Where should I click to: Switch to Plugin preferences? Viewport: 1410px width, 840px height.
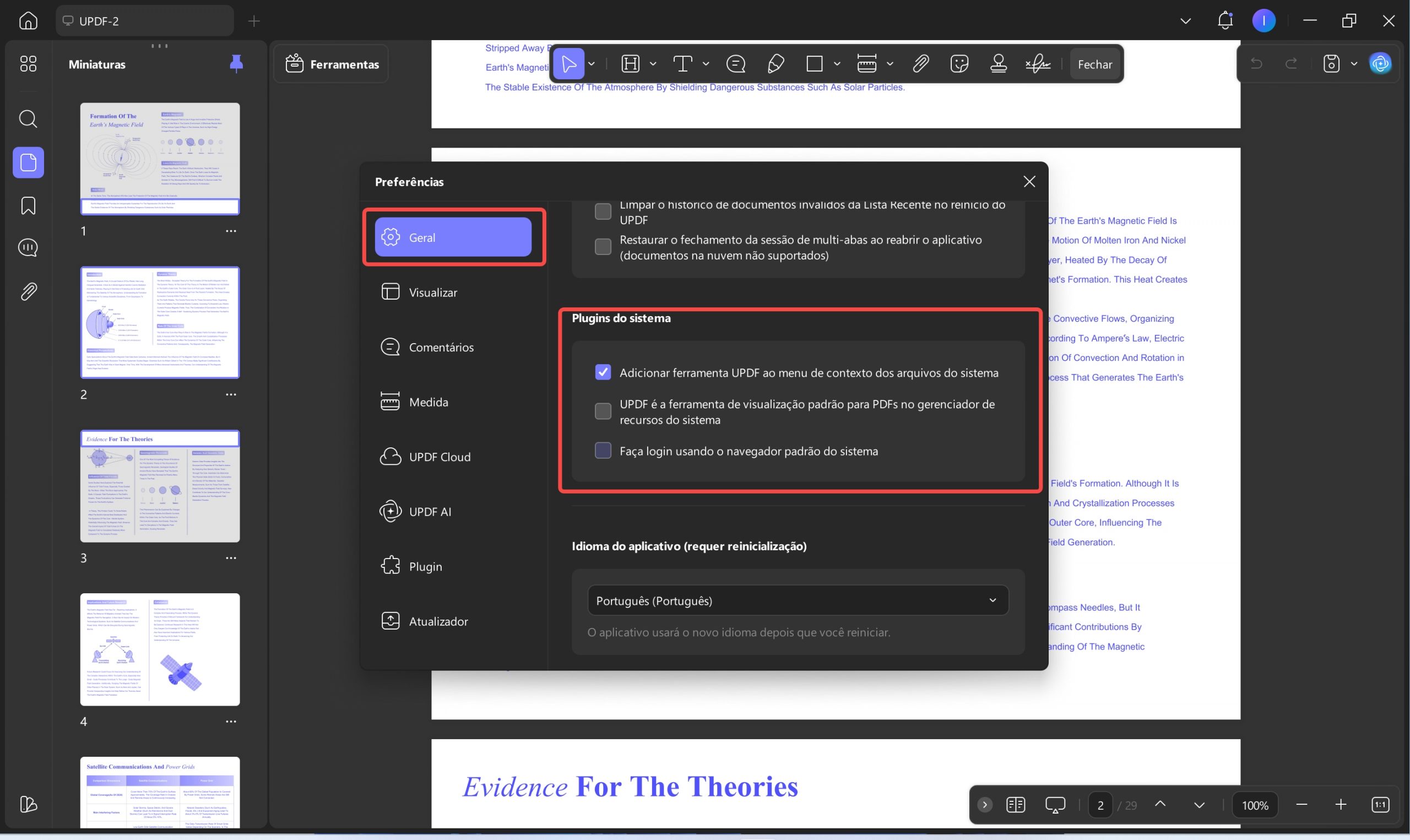(453, 566)
